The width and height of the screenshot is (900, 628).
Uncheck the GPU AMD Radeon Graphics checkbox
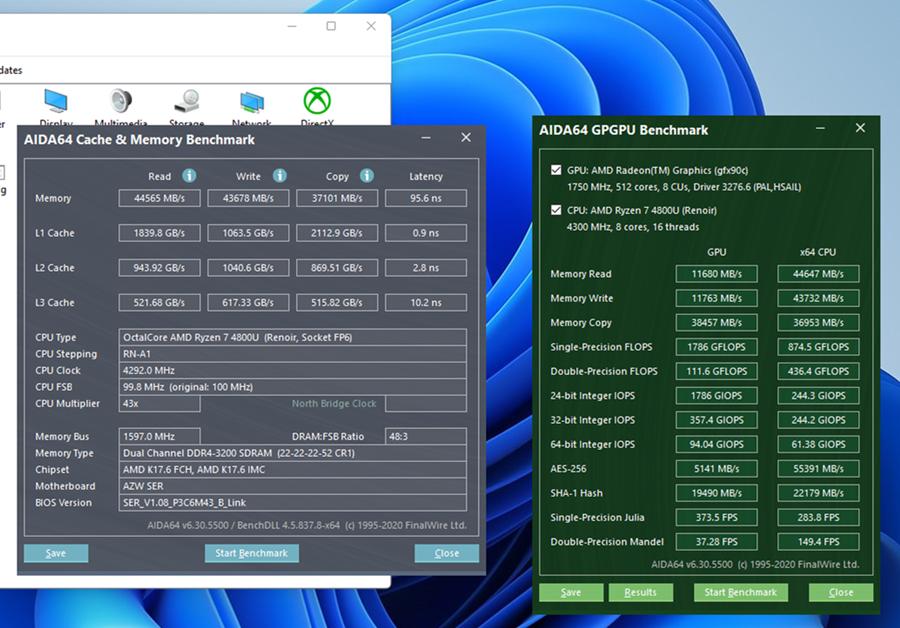coord(556,170)
